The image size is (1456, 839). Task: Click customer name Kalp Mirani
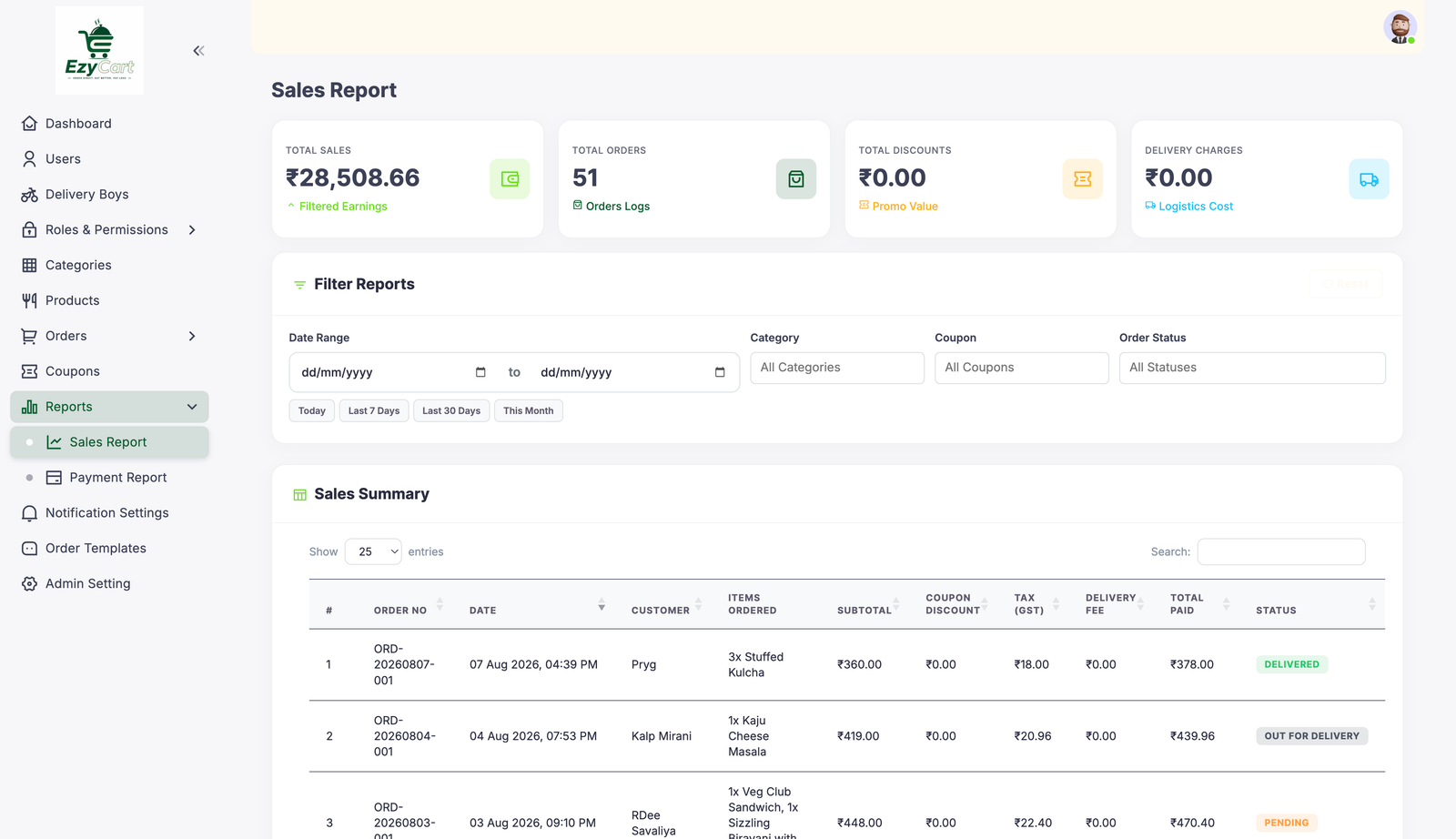coord(662,736)
